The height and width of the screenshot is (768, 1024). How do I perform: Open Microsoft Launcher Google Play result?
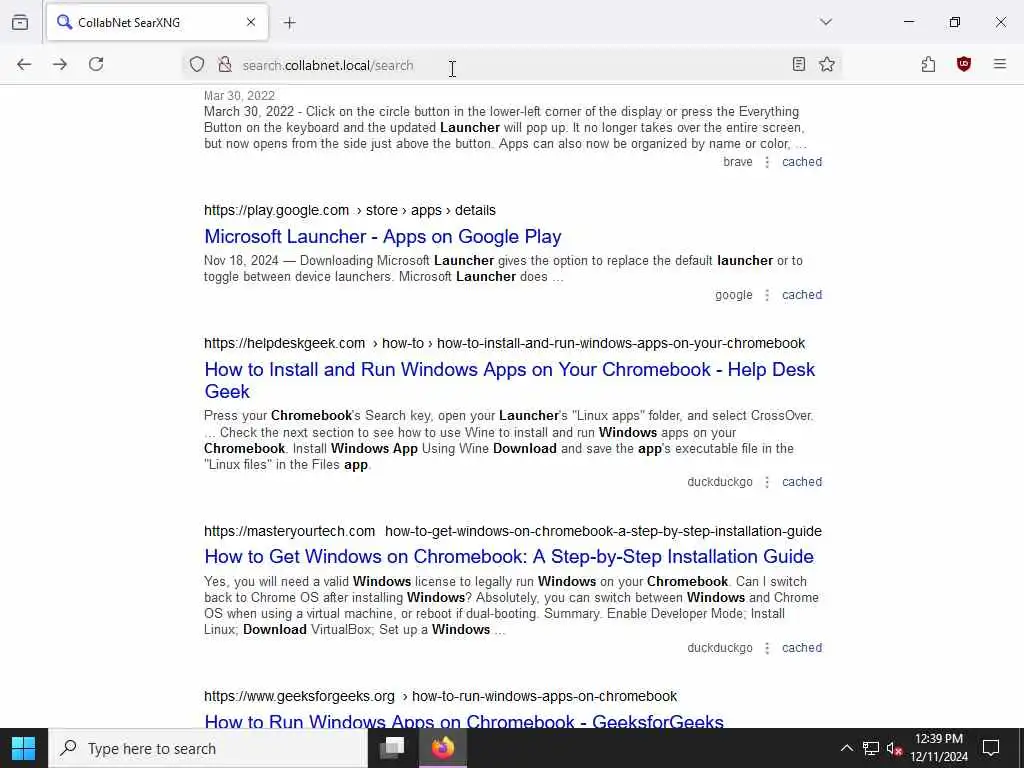[383, 236]
